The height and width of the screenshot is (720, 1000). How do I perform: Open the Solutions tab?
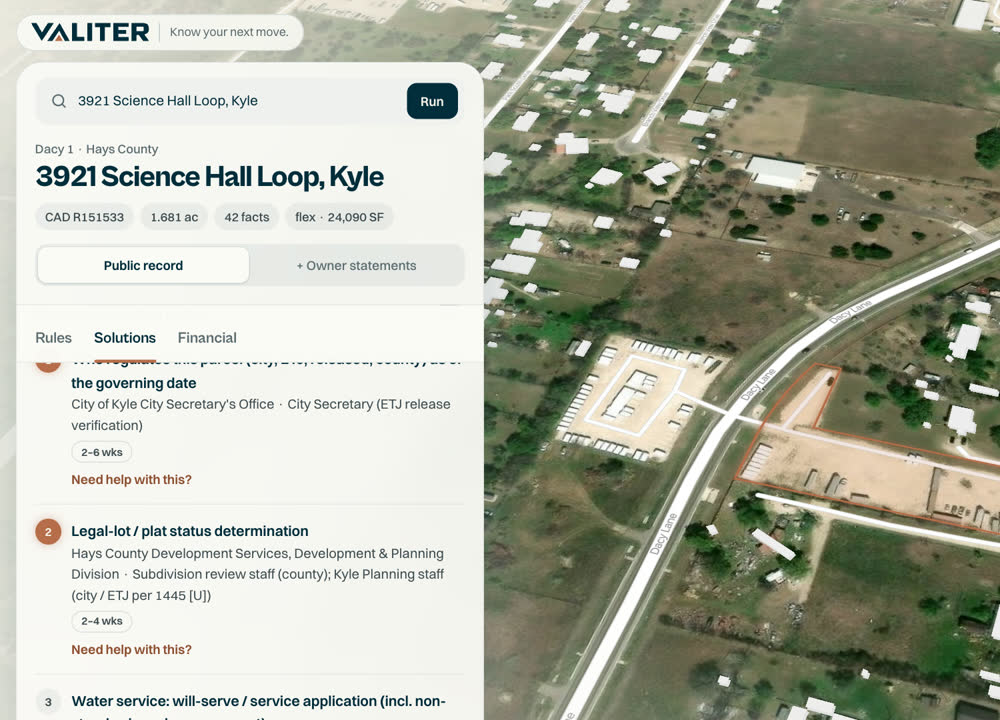[125, 337]
